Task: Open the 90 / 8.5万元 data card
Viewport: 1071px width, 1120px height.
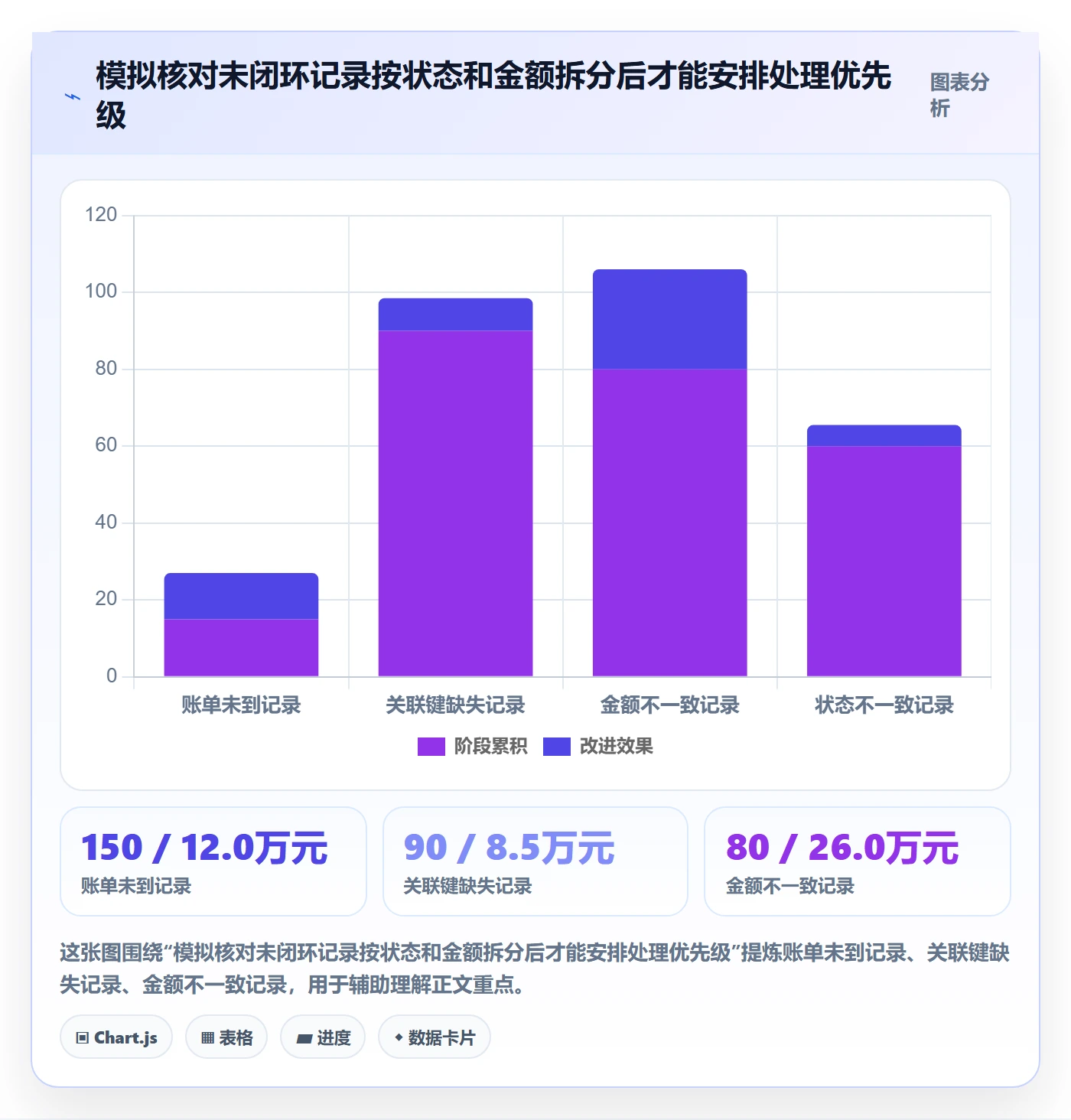Action: pyautogui.click(x=535, y=861)
